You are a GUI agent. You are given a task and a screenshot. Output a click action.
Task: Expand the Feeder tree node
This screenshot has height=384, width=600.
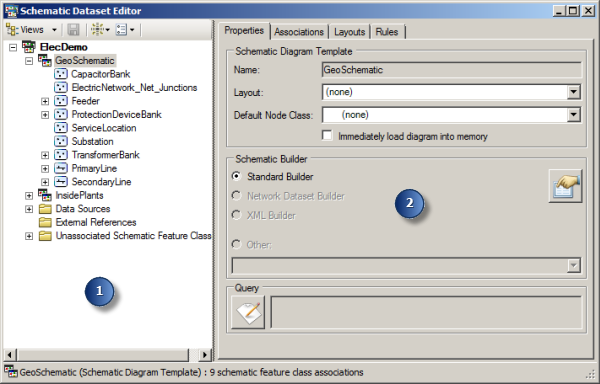[x=45, y=101]
